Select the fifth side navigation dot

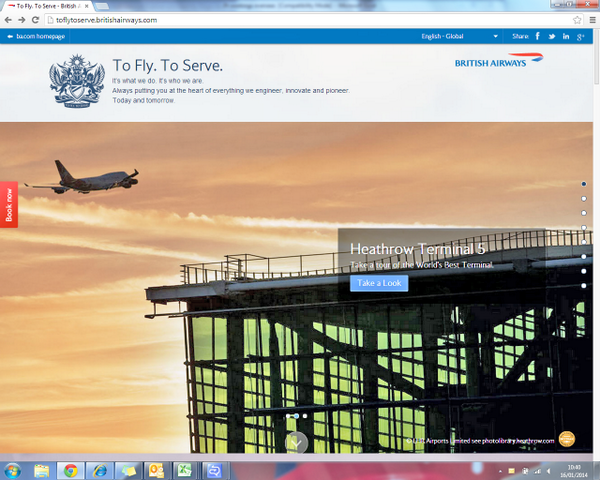click(584, 242)
